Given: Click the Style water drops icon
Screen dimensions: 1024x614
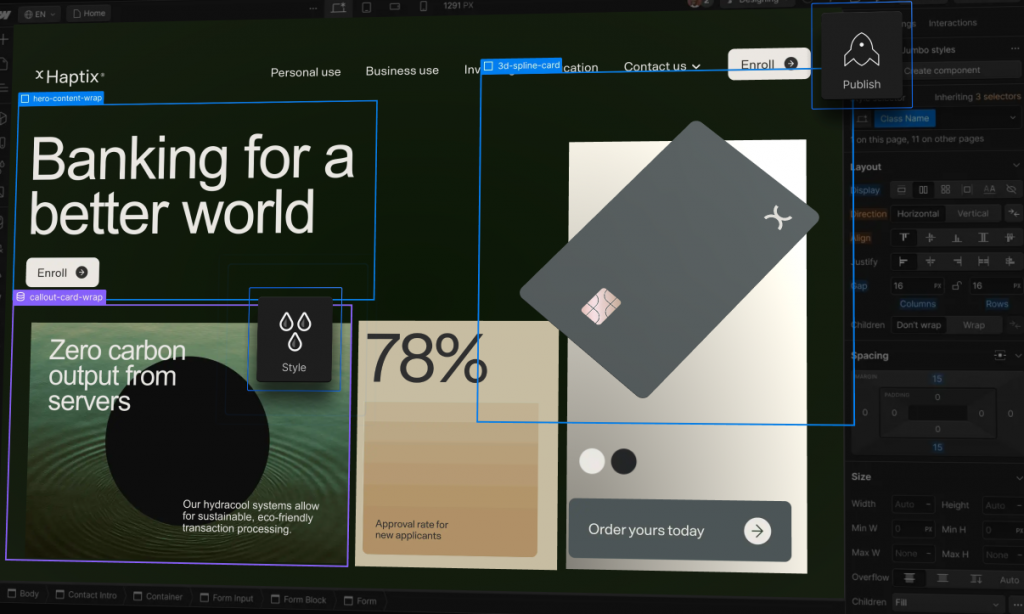Looking at the screenshot, I should (293, 331).
